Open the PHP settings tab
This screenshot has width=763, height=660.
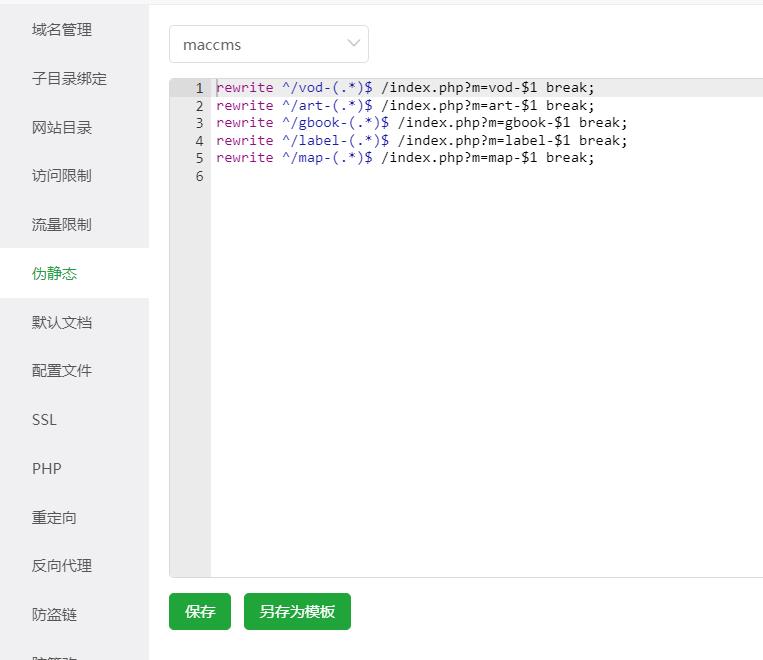(47, 468)
